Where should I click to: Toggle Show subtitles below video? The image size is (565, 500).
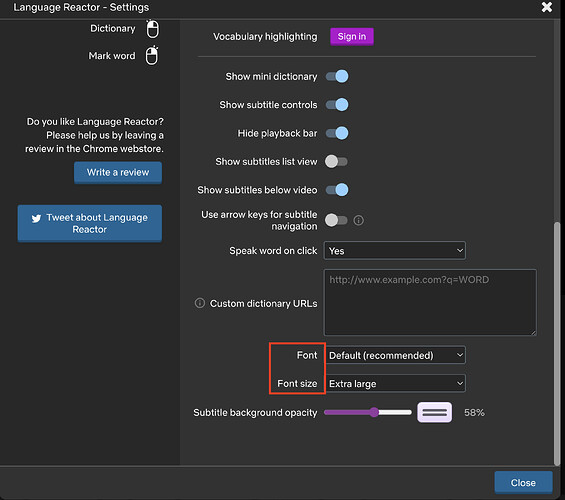337,190
